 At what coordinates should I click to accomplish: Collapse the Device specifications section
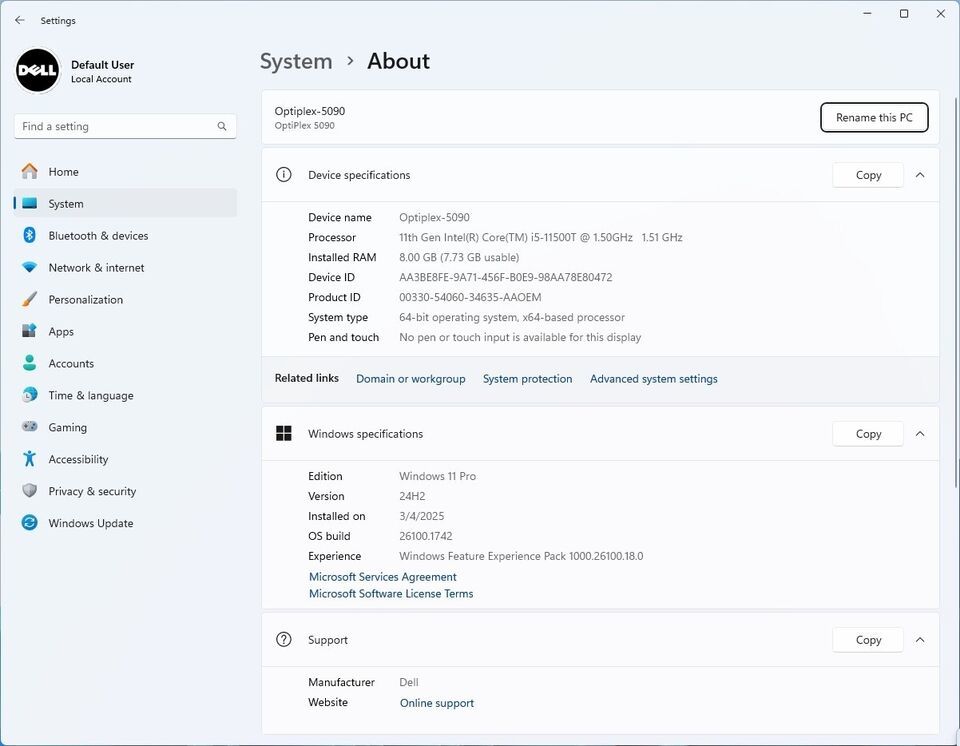click(920, 175)
